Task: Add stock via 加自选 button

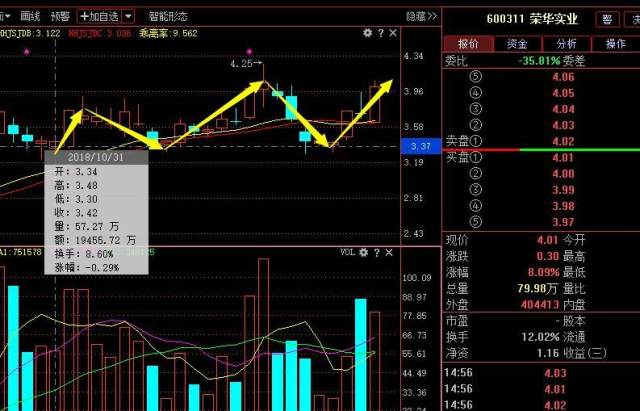Action: [100, 16]
